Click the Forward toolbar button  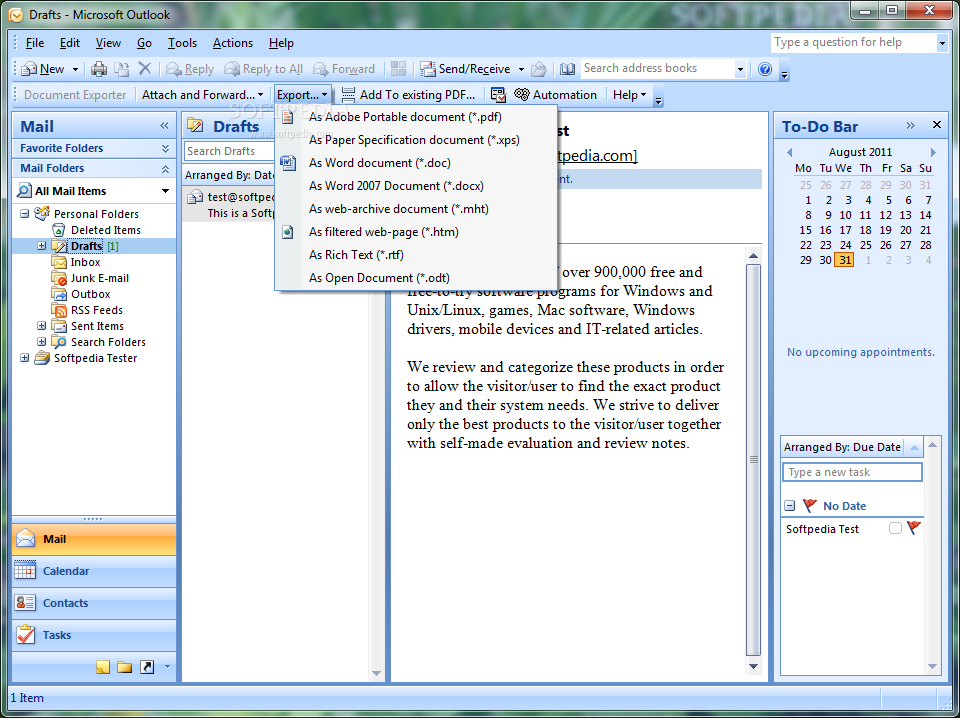coord(344,69)
